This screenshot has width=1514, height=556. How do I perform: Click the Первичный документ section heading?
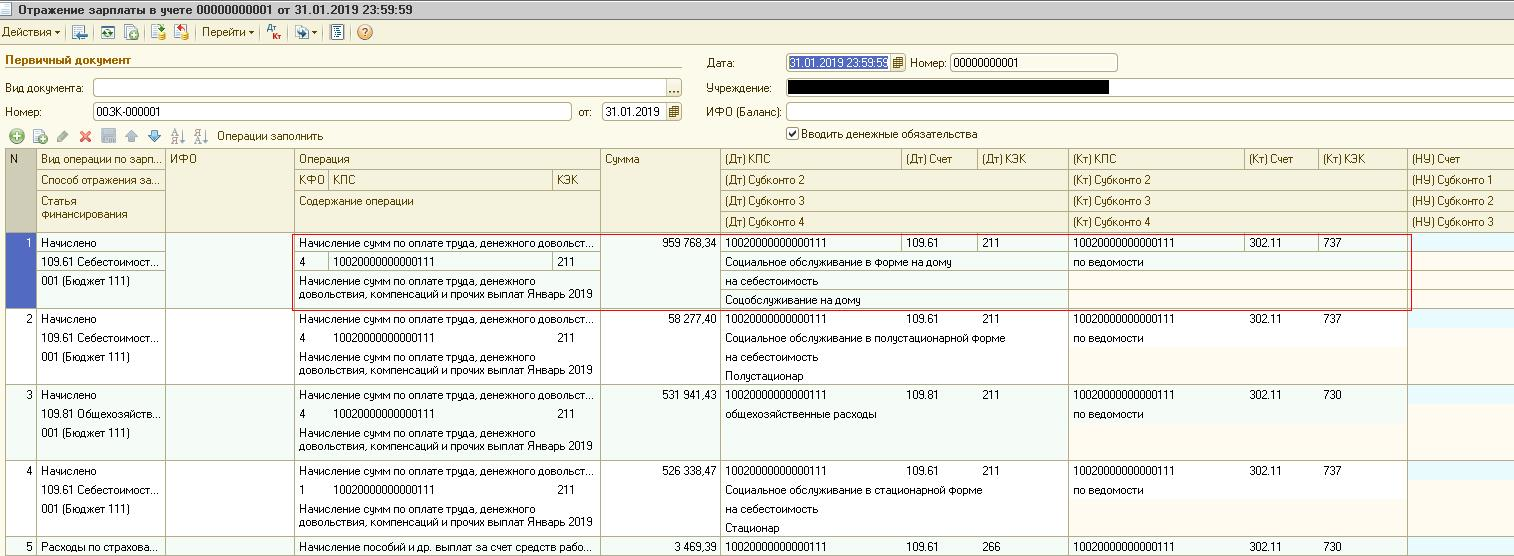point(68,60)
